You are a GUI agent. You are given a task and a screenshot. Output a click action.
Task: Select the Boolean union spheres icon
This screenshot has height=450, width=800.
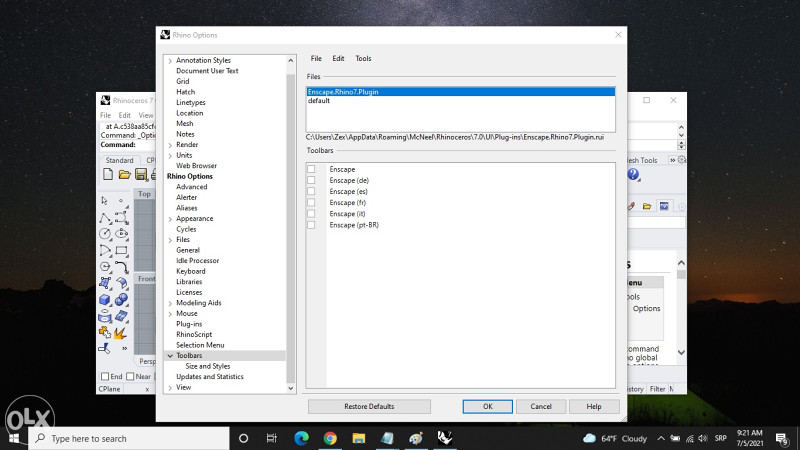coord(121,299)
